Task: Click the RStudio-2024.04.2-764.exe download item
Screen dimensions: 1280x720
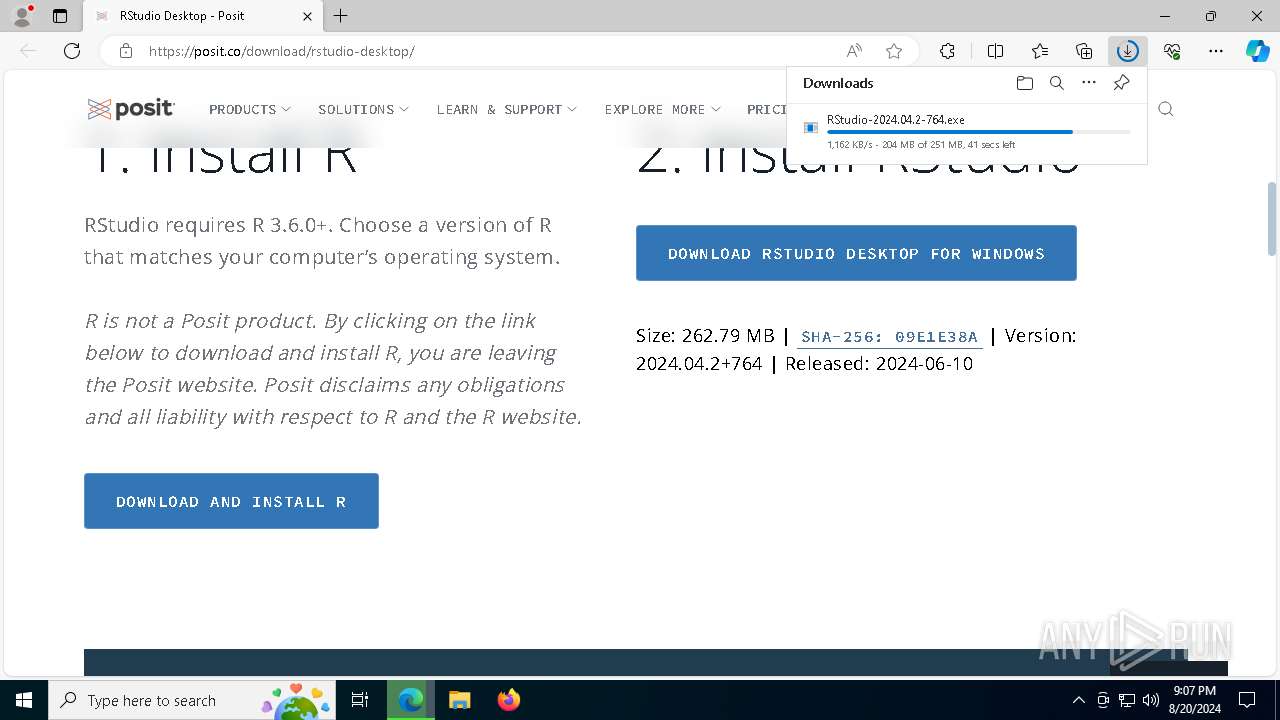Action: click(967, 131)
